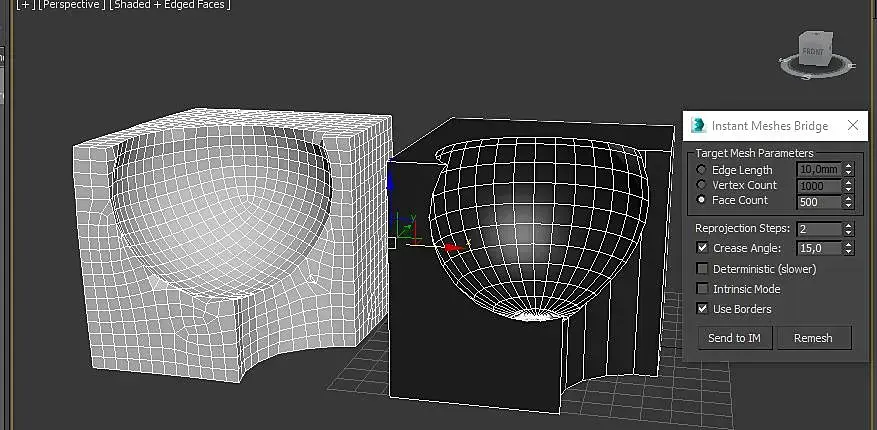Click the Send to IM button
877x430 pixels.
click(735, 338)
